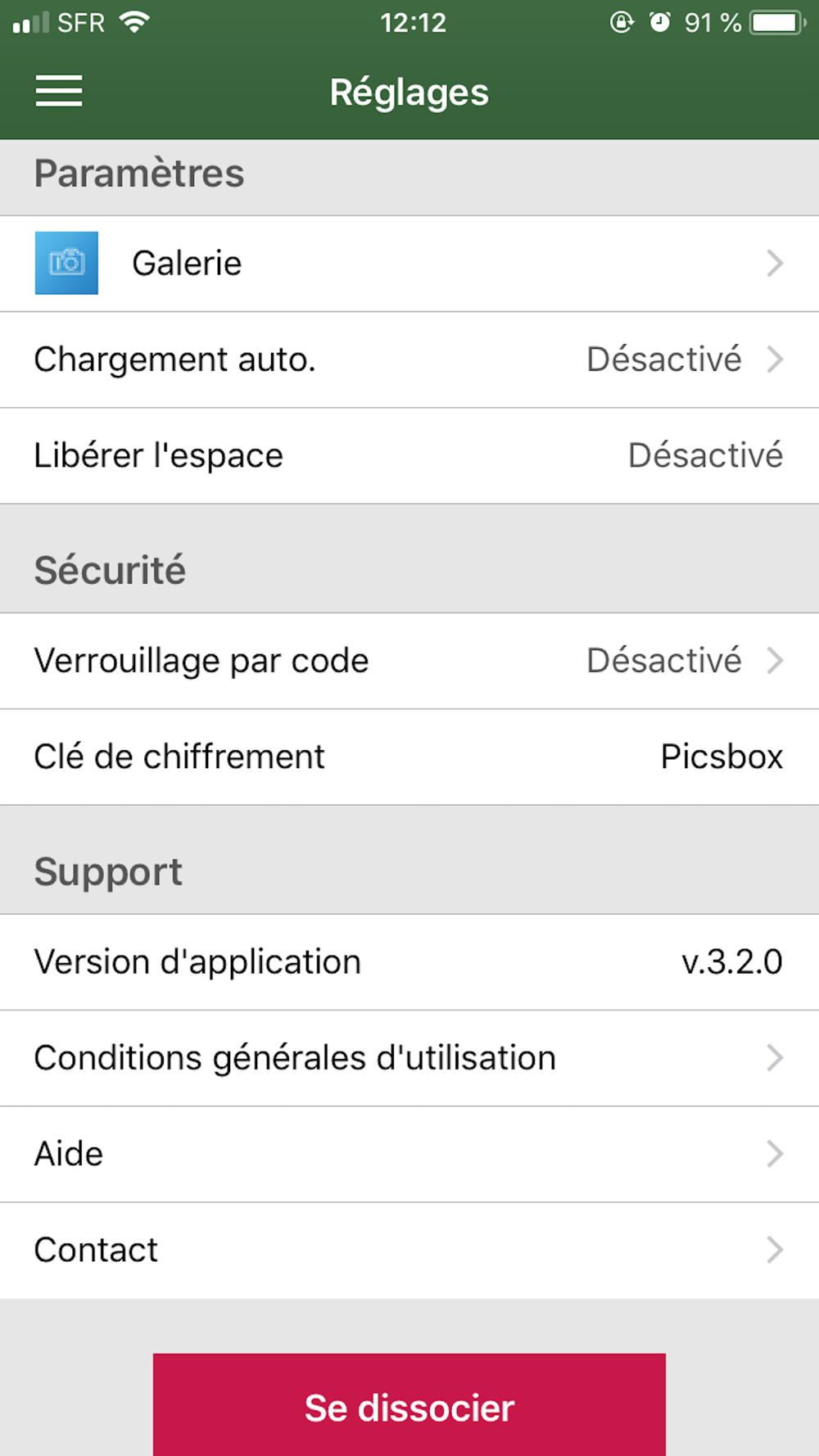This screenshot has width=819, height=1456.
Task: Open Conditions générales d'utilisation
Action: tap(409, 1058)
